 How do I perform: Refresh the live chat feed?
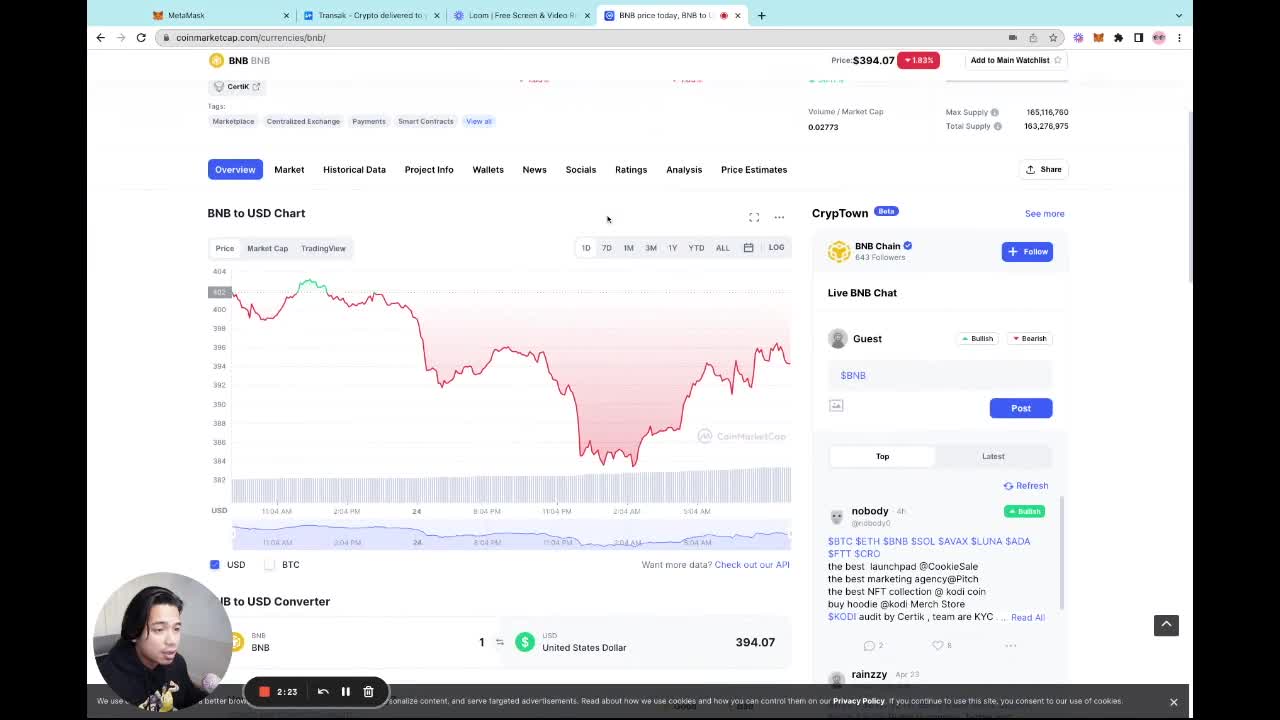coord(1026,486)
